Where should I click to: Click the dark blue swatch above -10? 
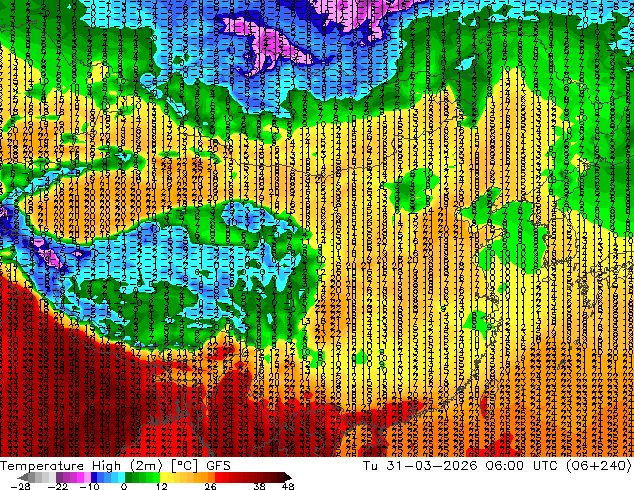94,477
